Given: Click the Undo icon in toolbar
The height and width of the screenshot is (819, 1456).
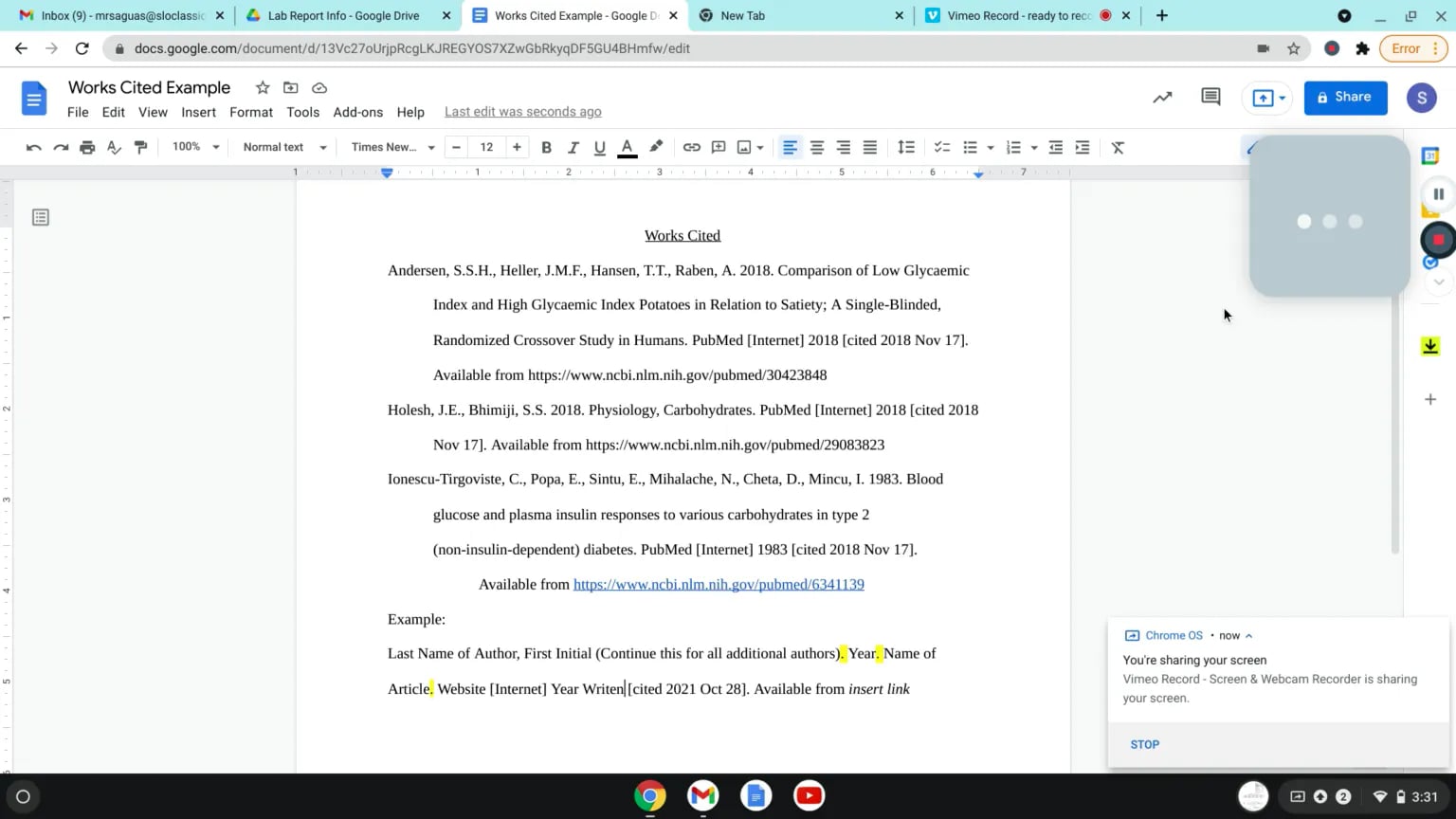Looking at the screenshot, I should click(34, 147).
